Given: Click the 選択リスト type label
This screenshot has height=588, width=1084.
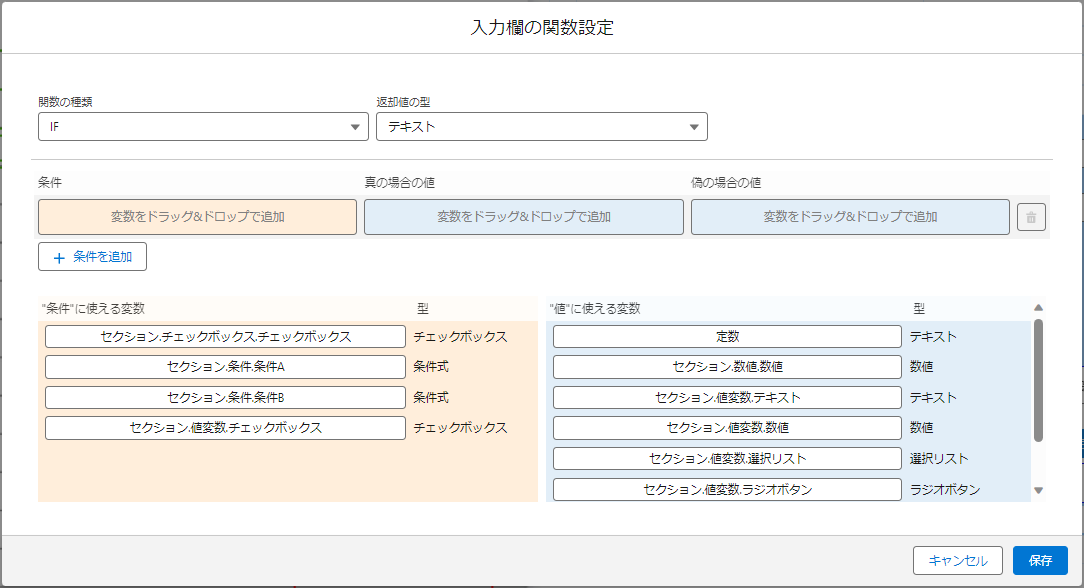Looking at the screenshot, I should point(939,458).
